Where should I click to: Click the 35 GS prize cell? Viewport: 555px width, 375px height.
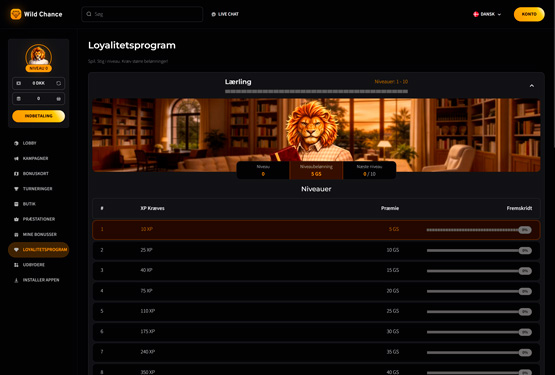[393, 352]
